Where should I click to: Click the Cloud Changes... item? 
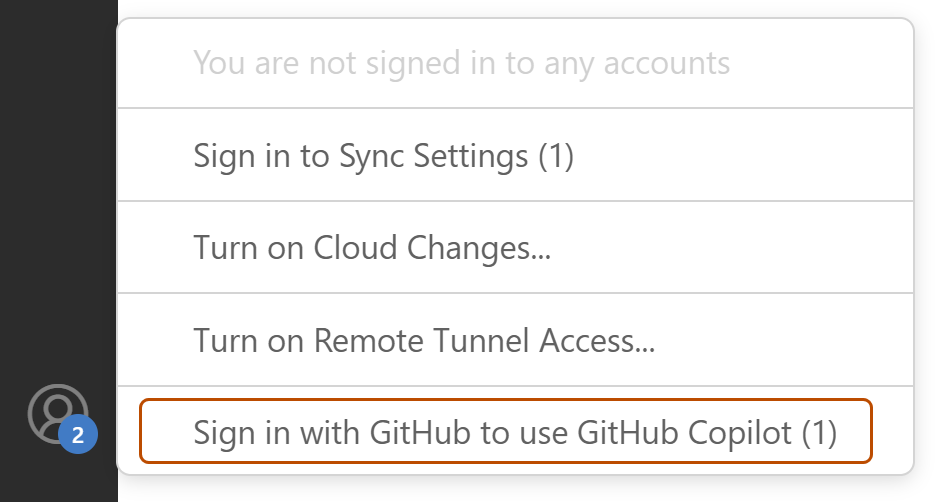(x=372, y=248)
